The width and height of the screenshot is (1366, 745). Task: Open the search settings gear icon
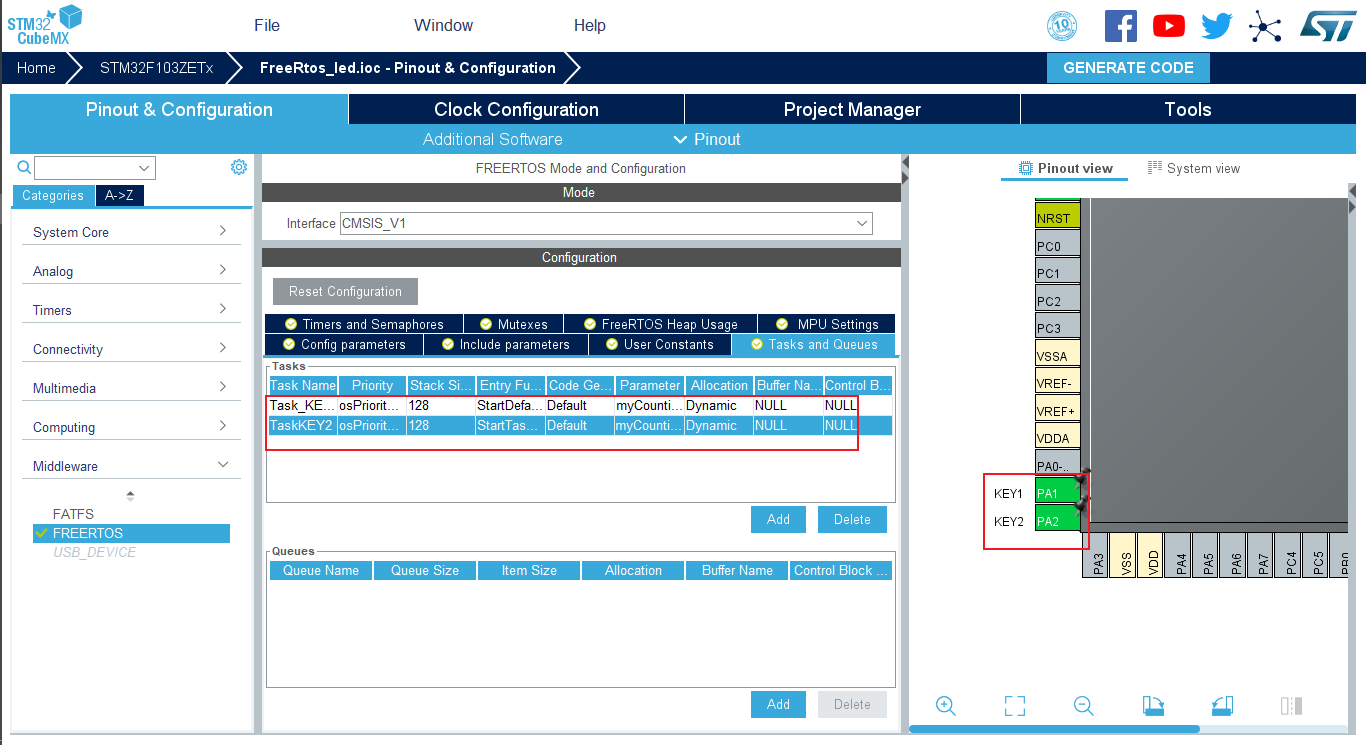coord(238,167)
